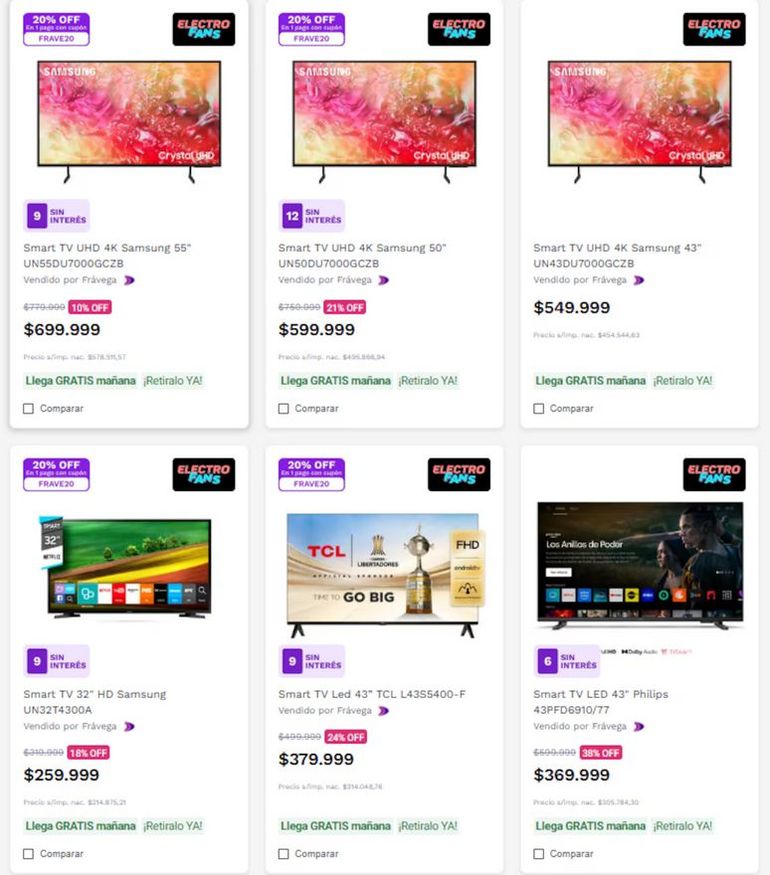Click the 12 sin interés installment badge
The height and width of the screenshot is (875, 770).
coord(311,215)
